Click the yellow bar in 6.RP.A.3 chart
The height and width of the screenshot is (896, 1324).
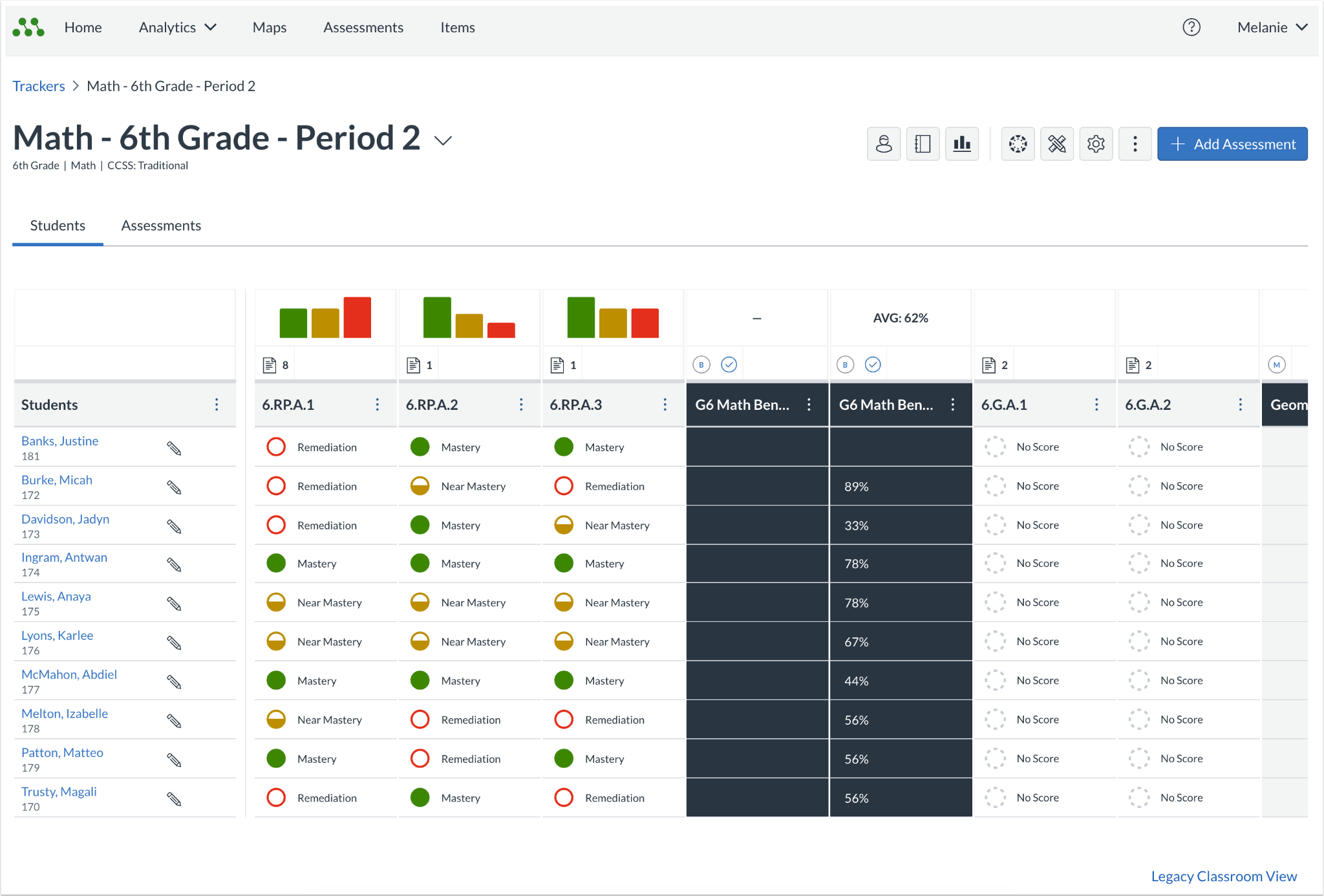point(613,323)
